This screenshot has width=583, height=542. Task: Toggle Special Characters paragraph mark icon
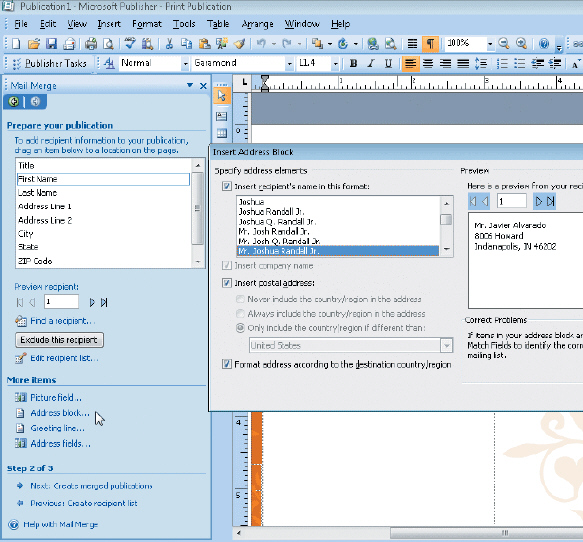click(x=430, y=44)
